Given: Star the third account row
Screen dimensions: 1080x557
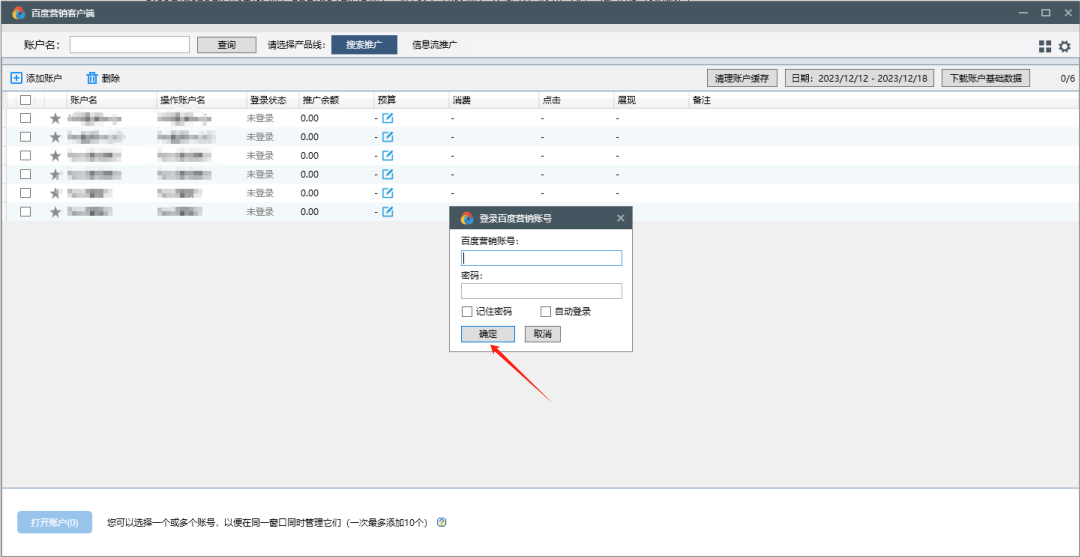Looking at the screenshot, I should 56,156.
